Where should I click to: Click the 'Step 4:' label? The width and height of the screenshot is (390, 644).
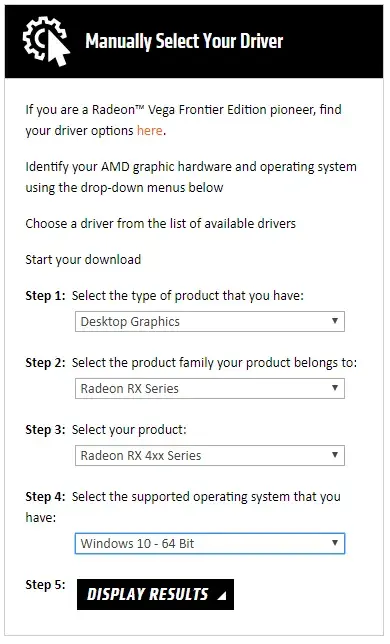tap(45, 497)
